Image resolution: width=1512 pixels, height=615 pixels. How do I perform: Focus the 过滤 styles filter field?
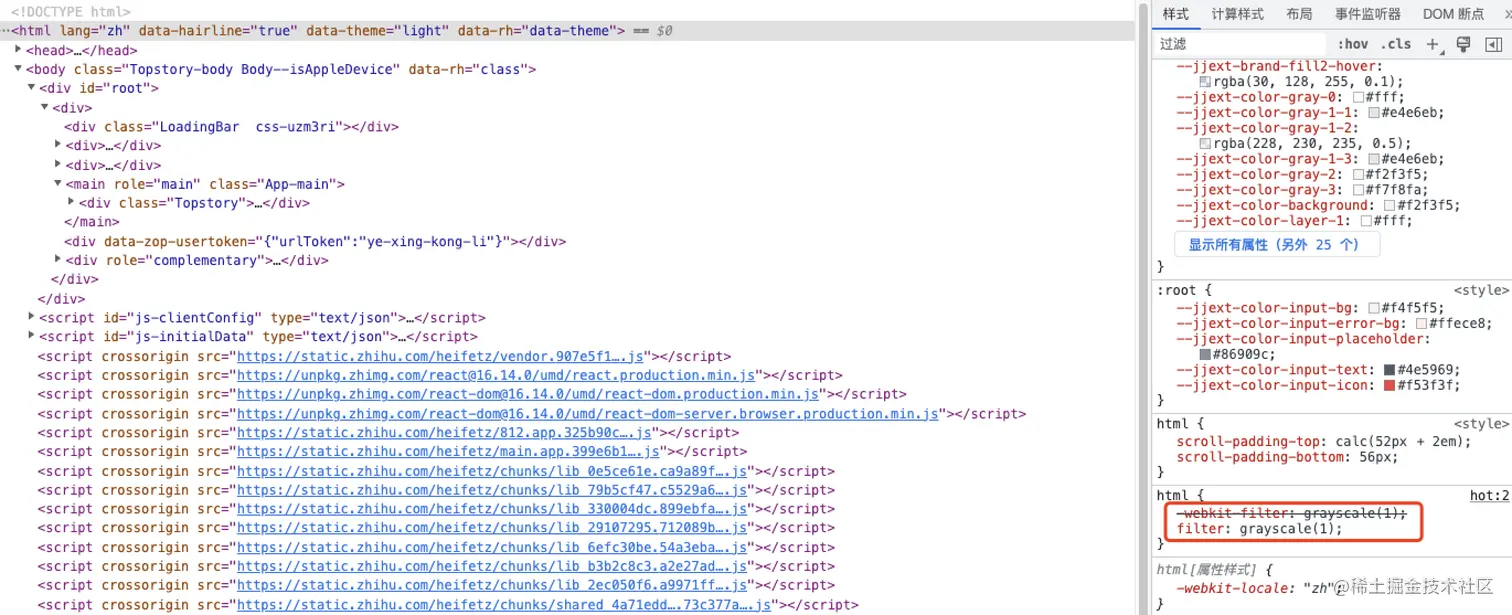pos(1240,44)
